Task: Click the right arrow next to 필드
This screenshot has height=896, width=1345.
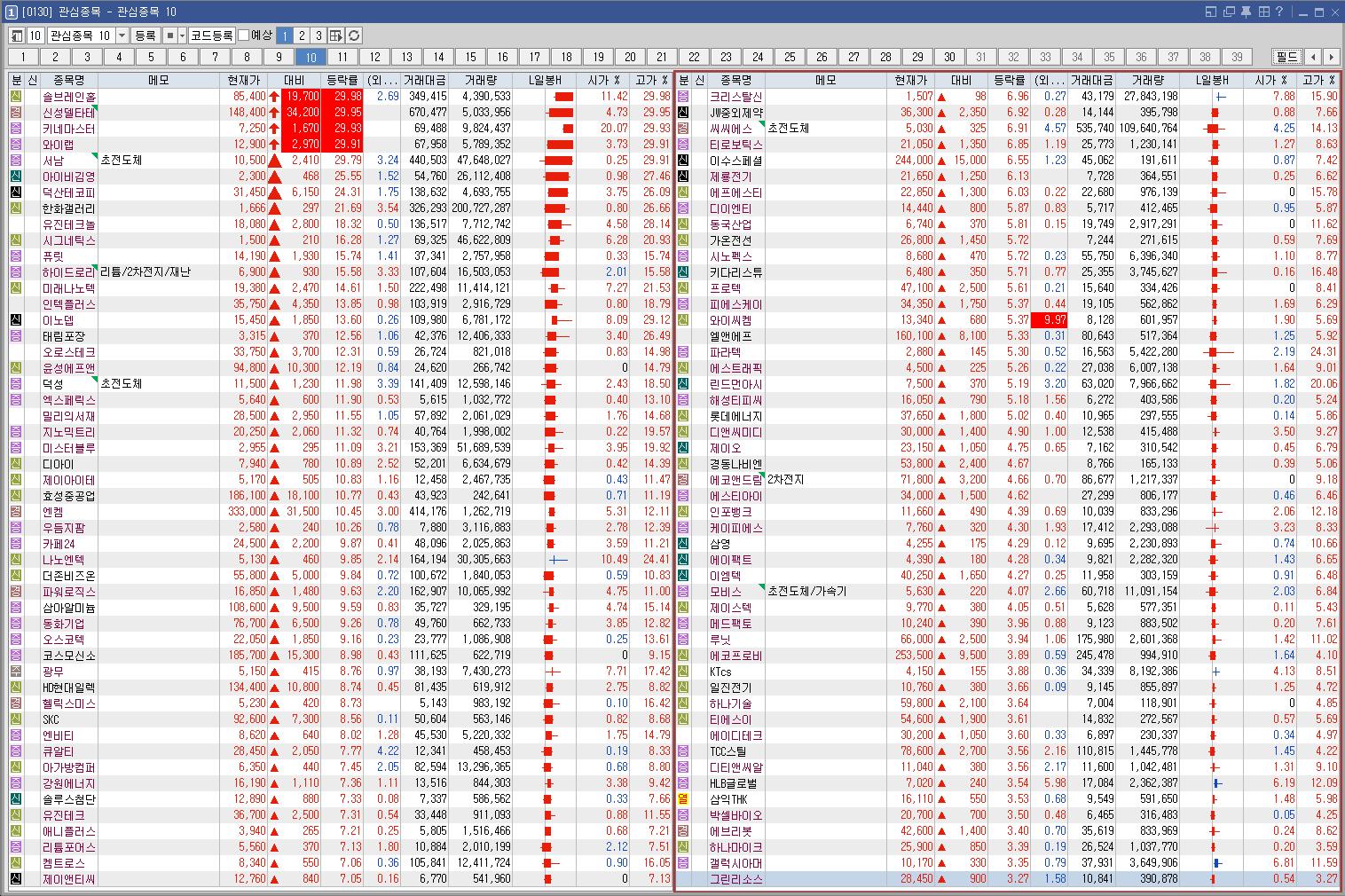Action: click(1330, 57)
